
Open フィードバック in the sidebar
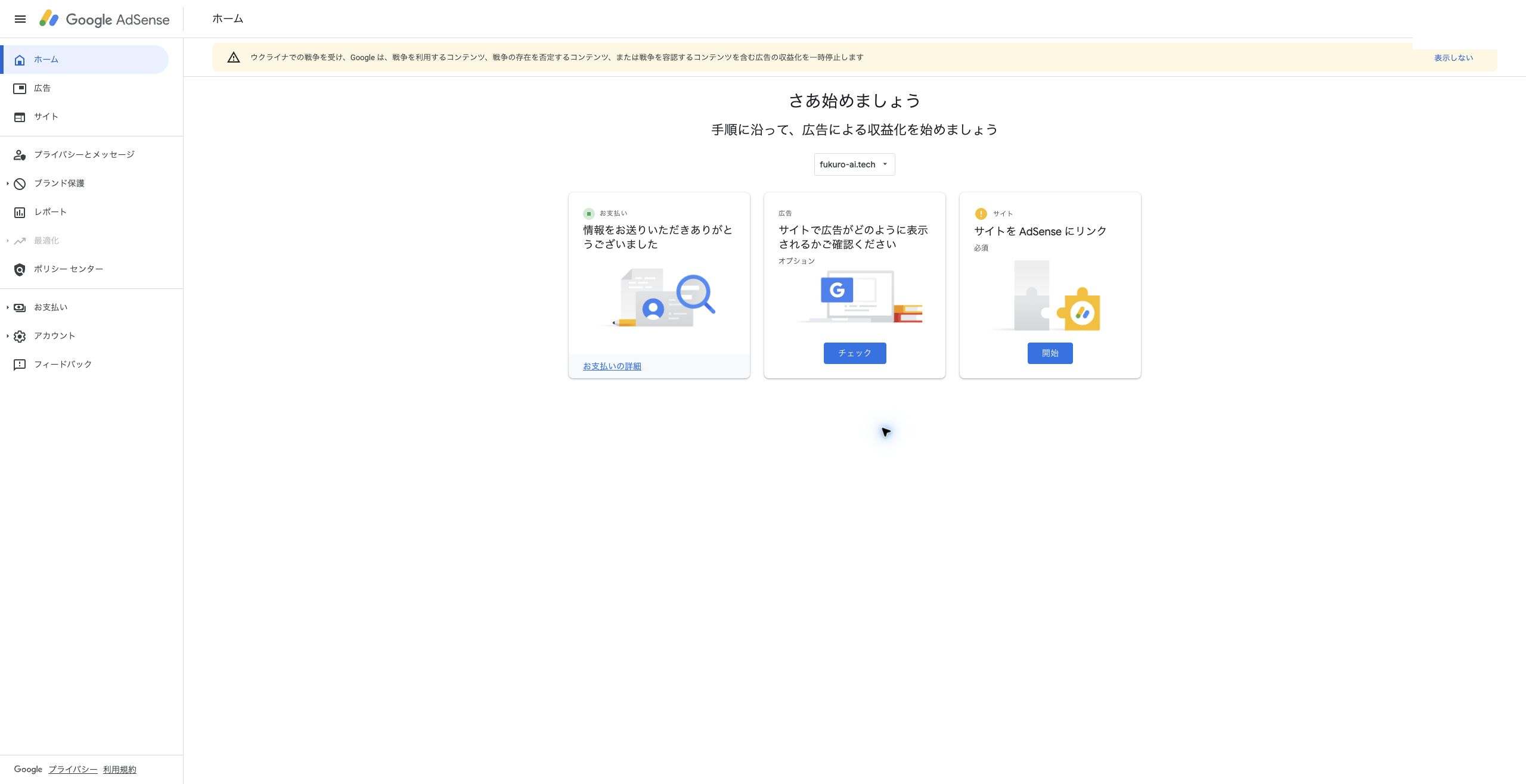point(85,365)
